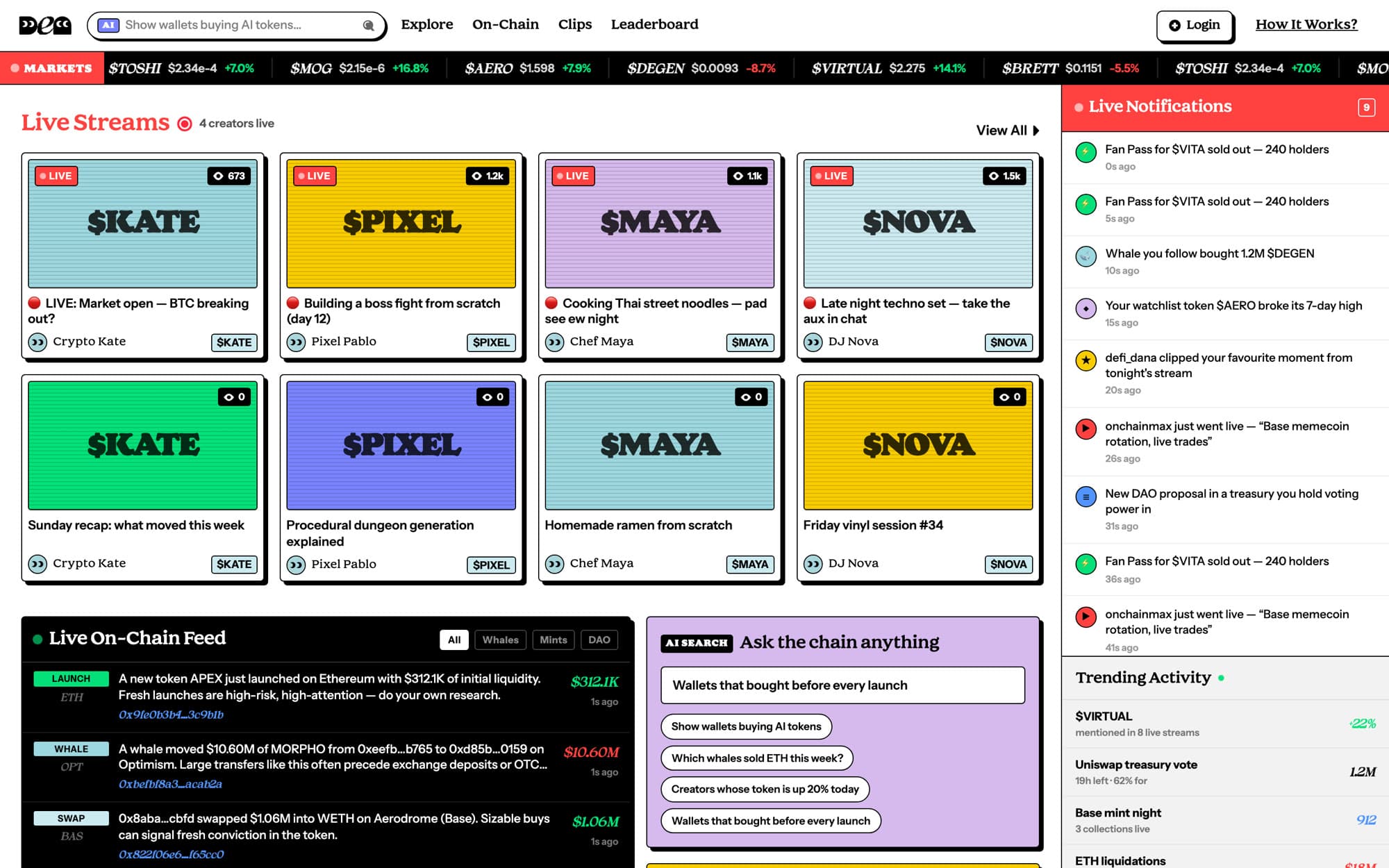Click the viewer count badge on $NOVA live stream
The image size is (1389, 868).
click(1004, 176)
